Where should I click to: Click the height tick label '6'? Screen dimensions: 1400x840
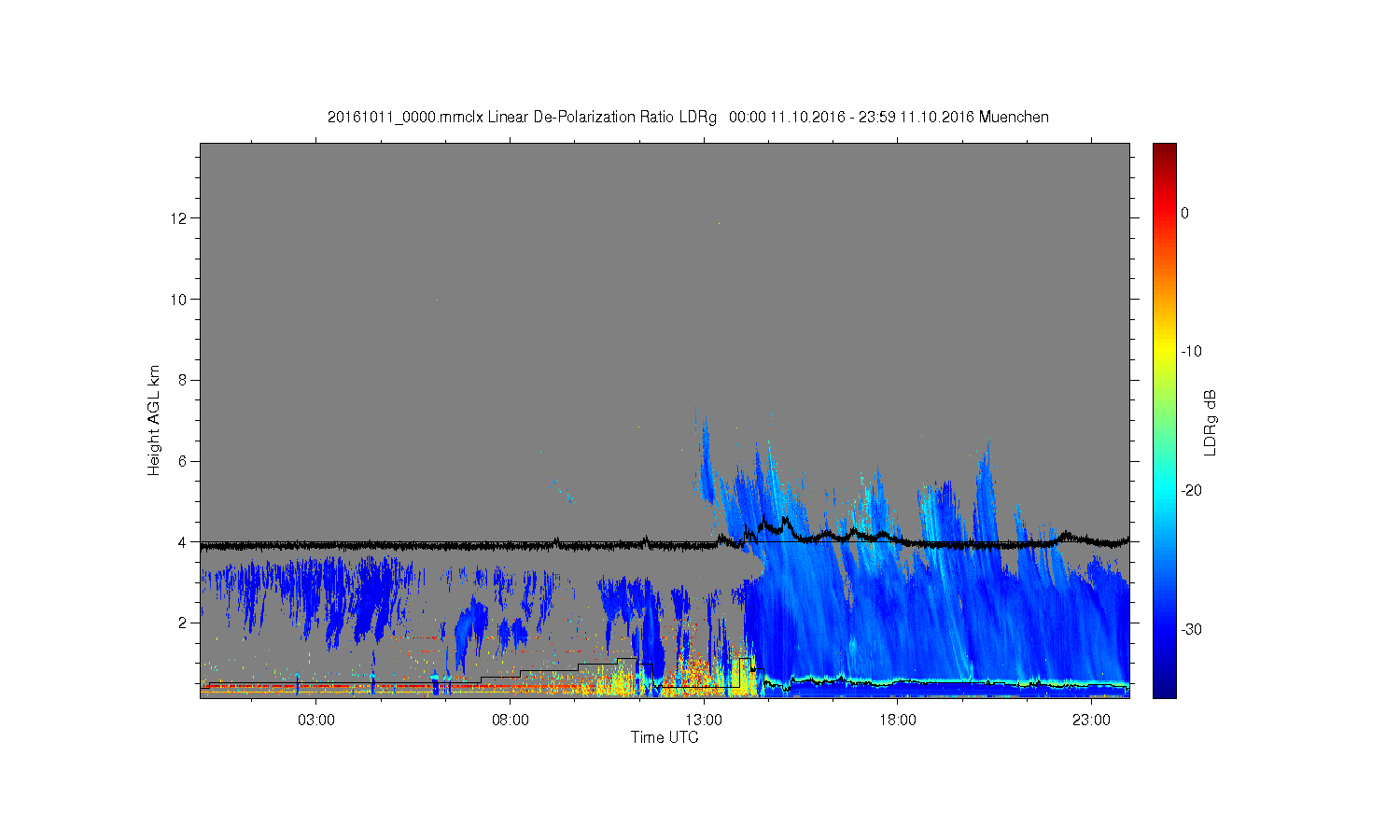[183, 461]
